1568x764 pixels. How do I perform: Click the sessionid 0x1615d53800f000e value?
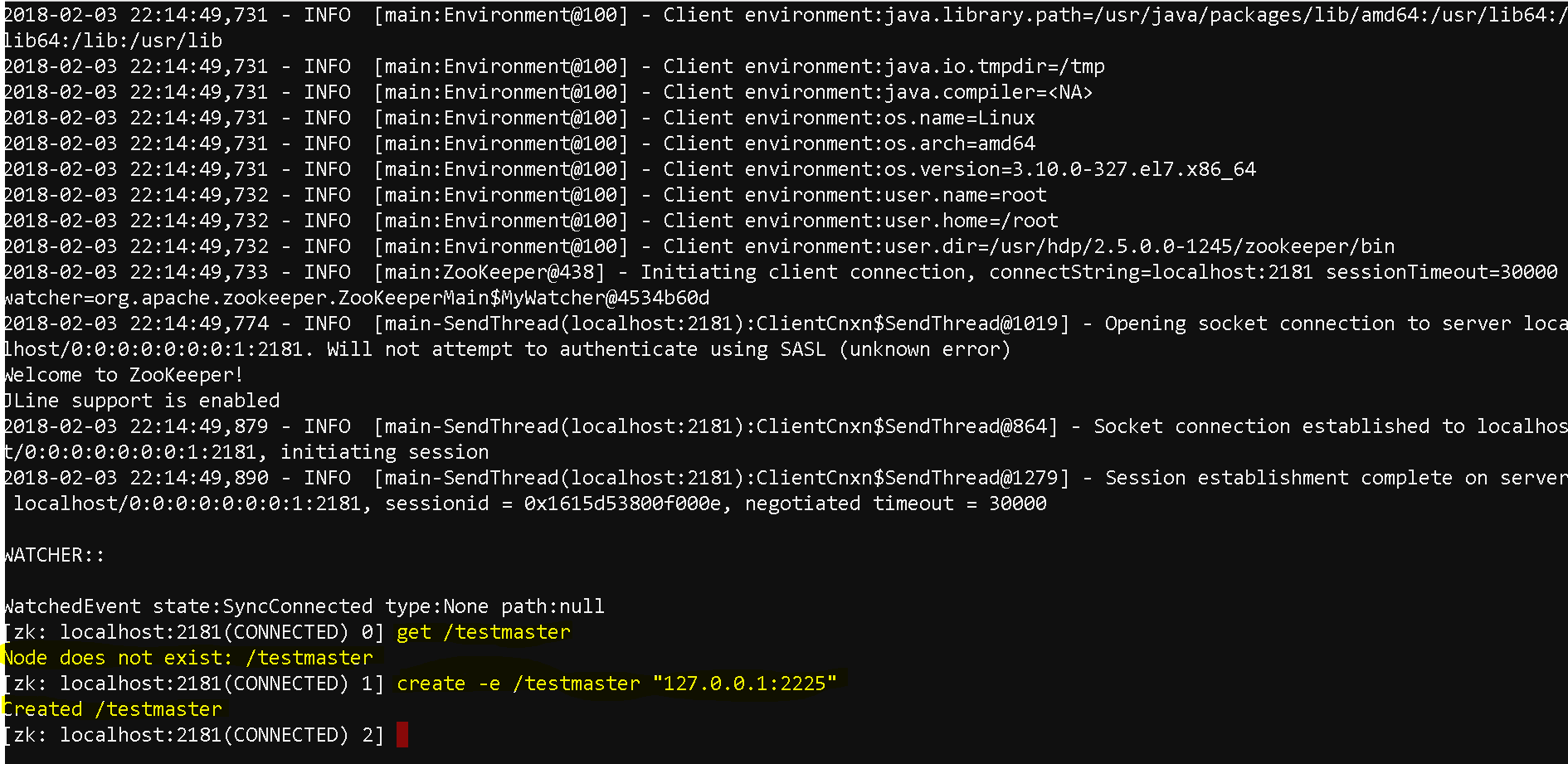[622, 504]
